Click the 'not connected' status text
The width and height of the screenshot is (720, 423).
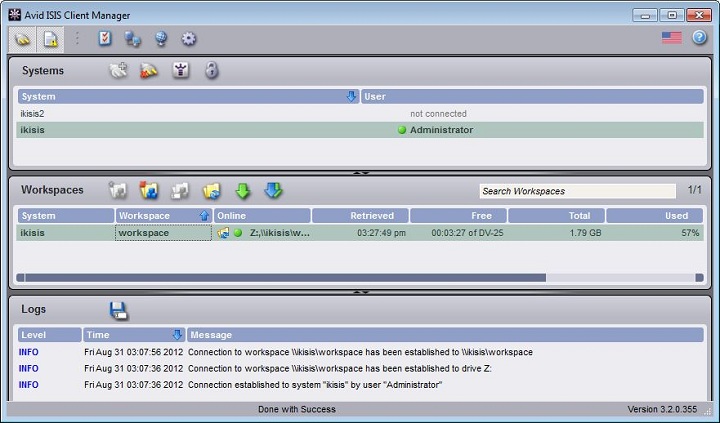tap(438, 113)
